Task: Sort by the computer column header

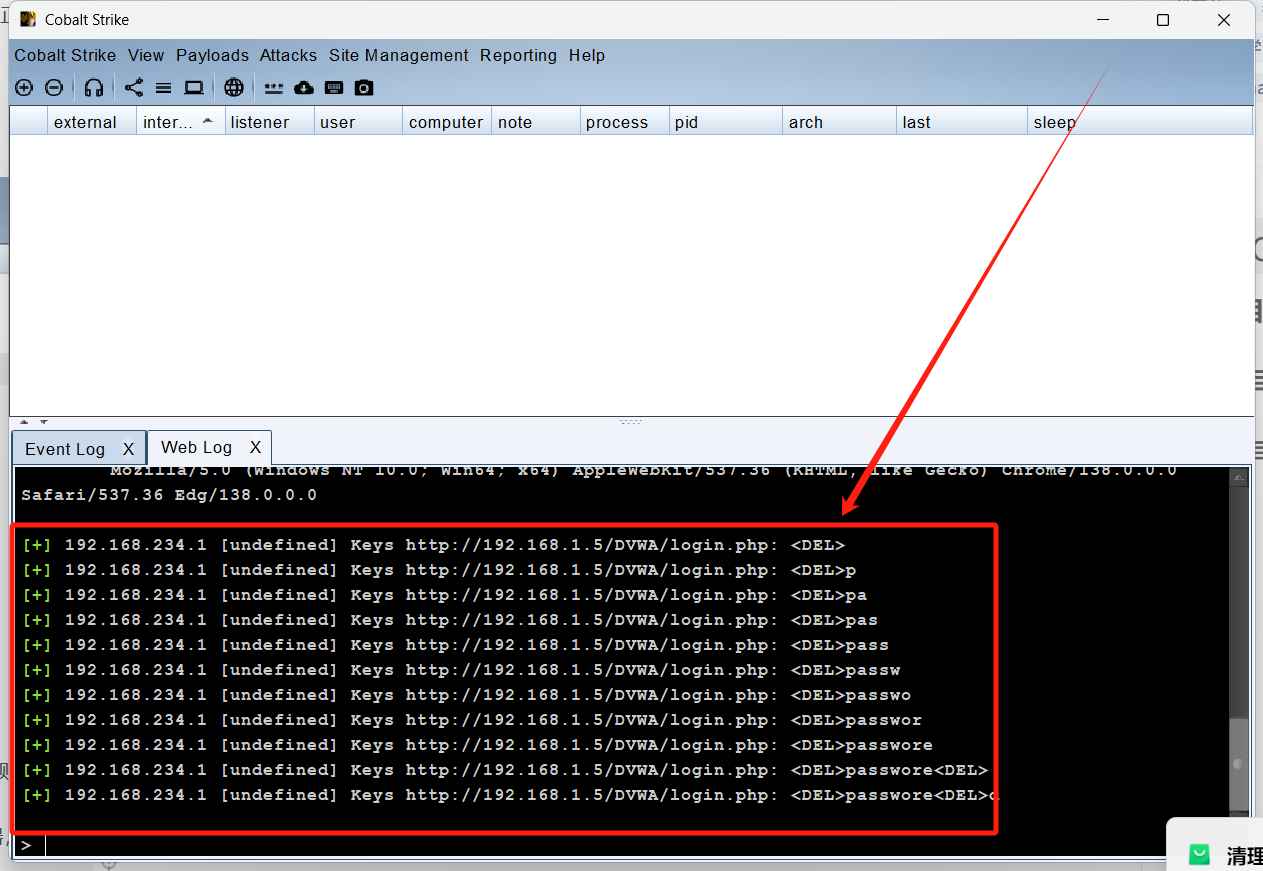Action: [x=447, y=122]
